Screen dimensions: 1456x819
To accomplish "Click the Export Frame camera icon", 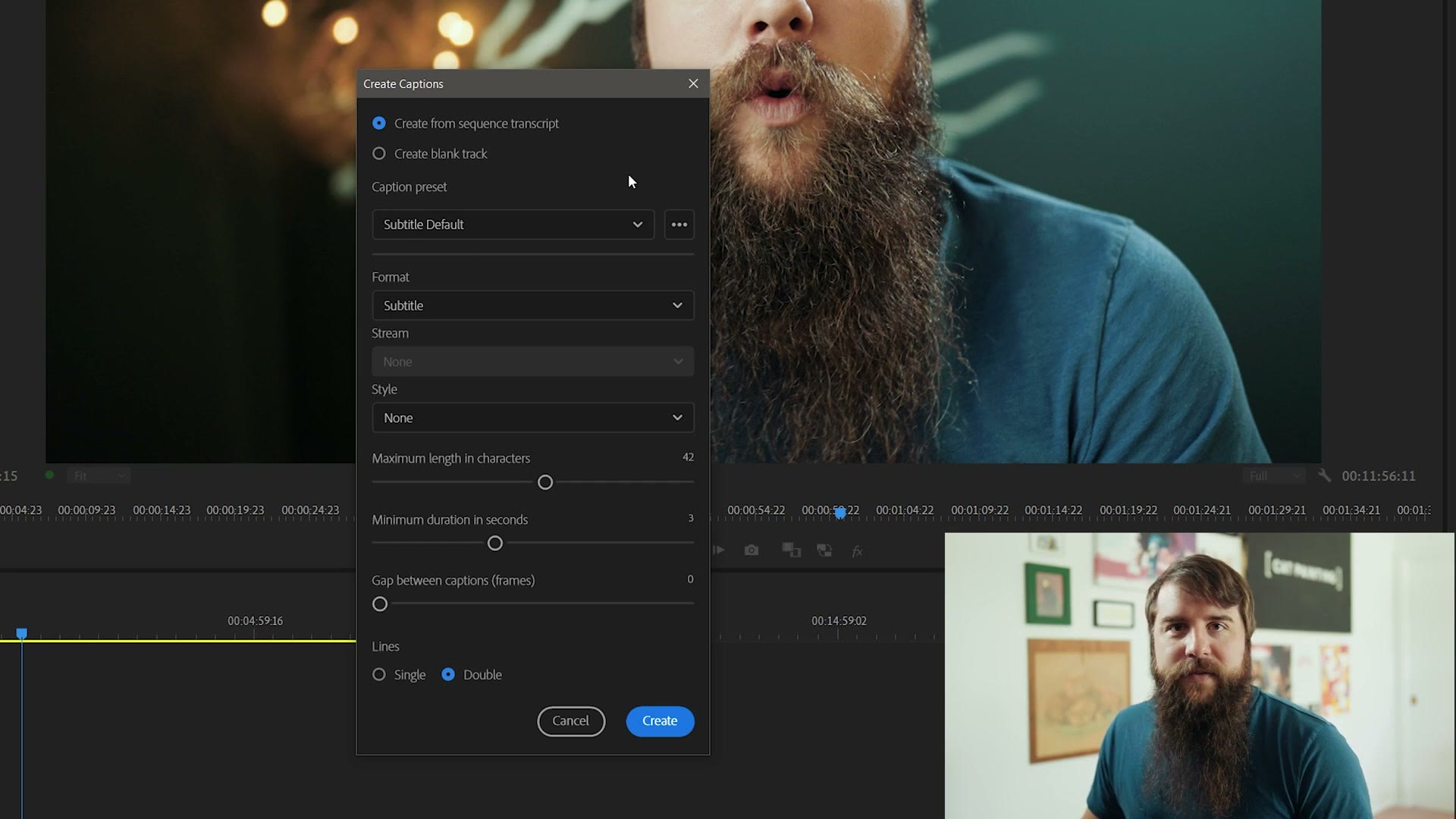I will click(x=752, y=550).
